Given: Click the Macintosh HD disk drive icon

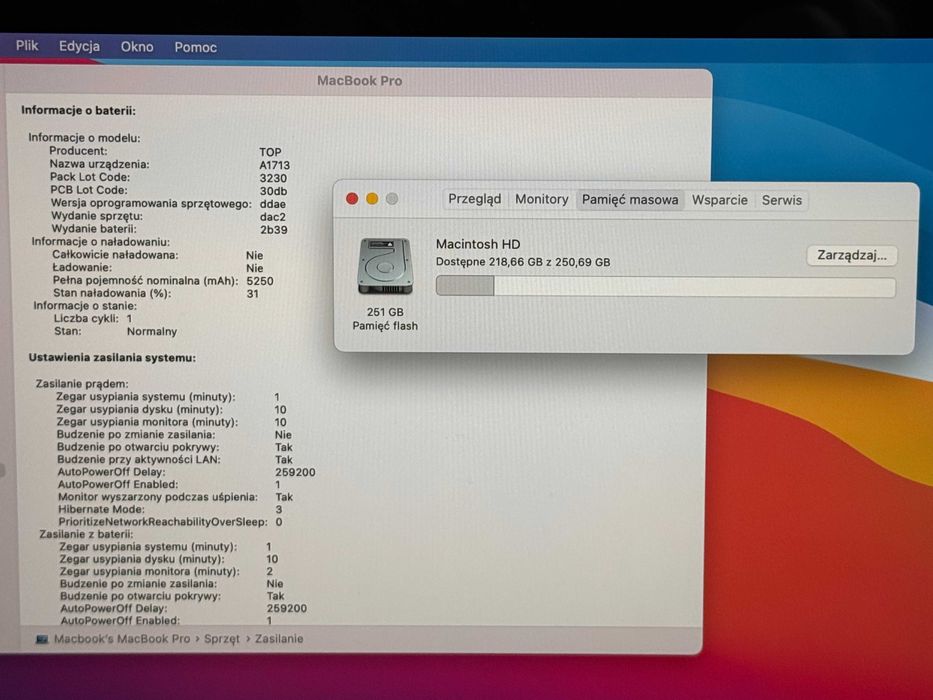Looking at the screenshot, I should tap(385, 266).
